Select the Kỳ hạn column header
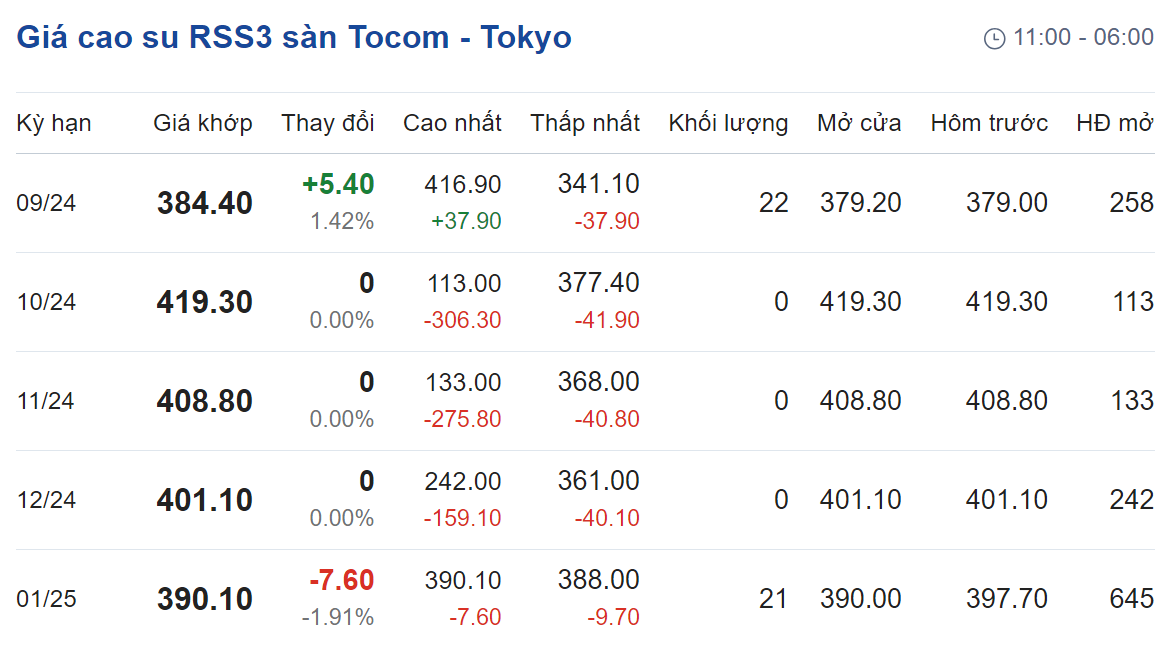 54,123
